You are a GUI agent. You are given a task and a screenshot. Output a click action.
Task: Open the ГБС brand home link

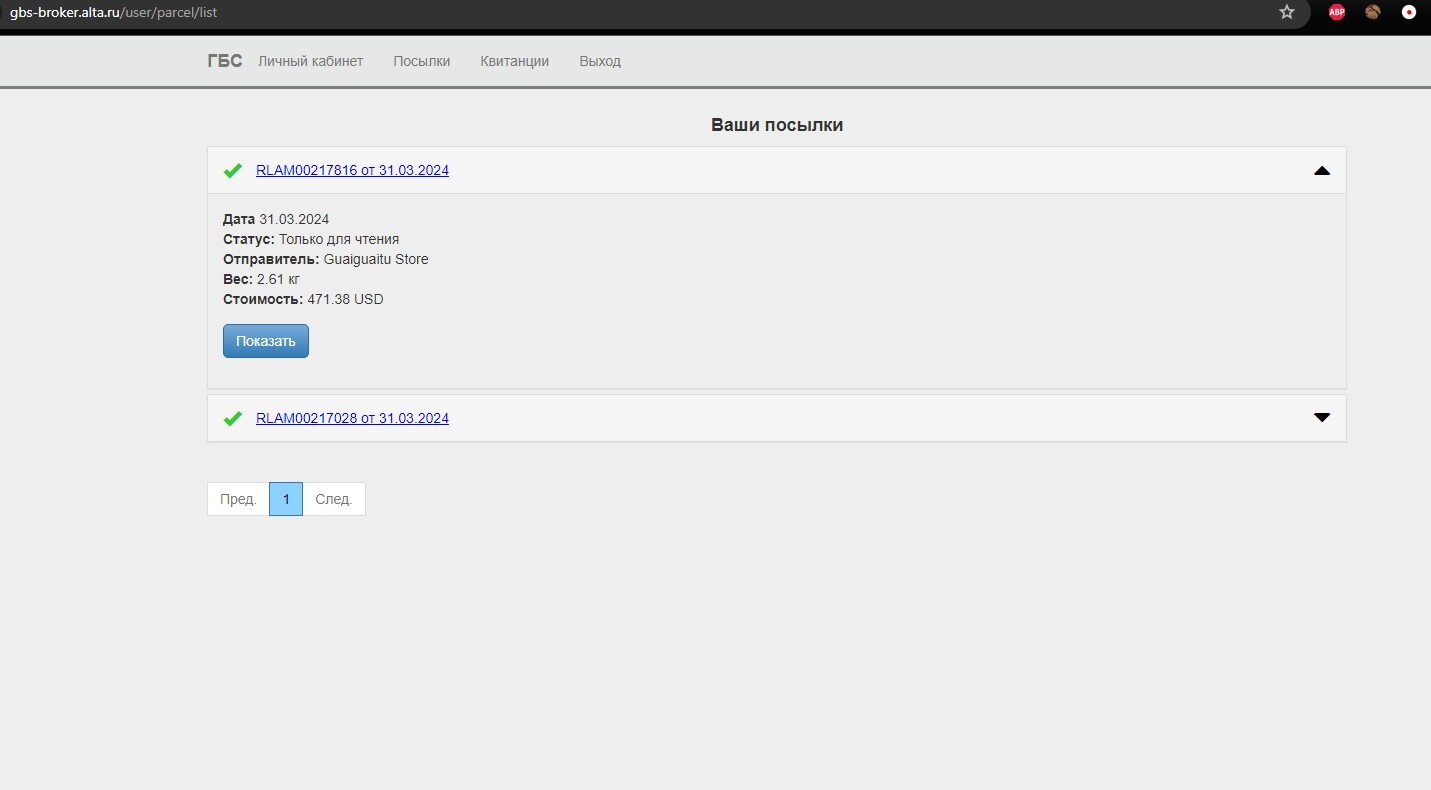[225, 61]
